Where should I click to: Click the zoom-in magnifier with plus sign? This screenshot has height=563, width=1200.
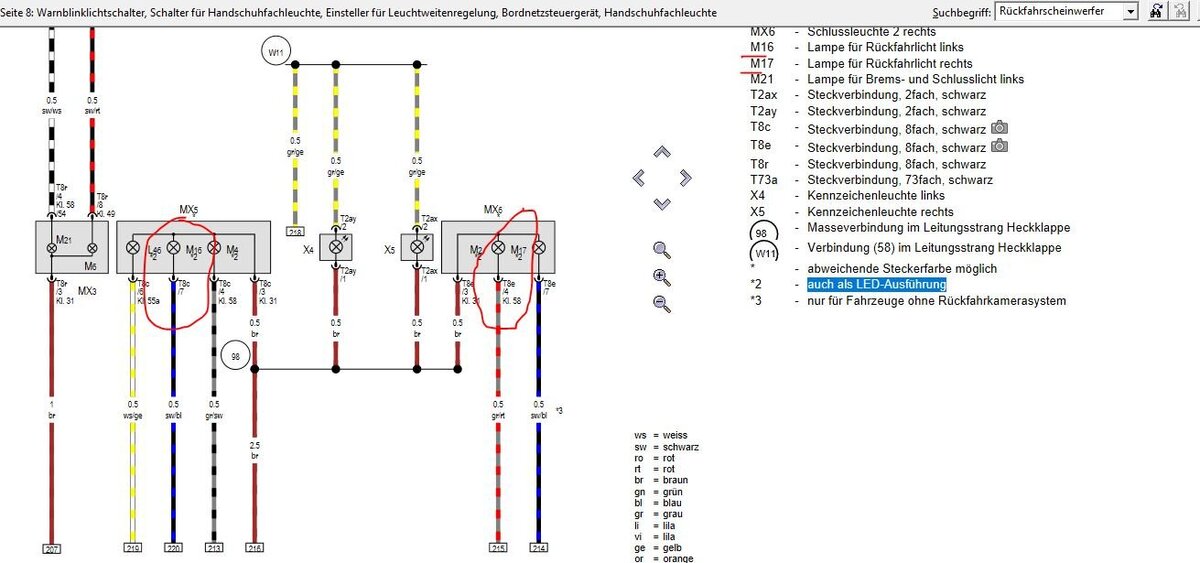coord(661,277)
